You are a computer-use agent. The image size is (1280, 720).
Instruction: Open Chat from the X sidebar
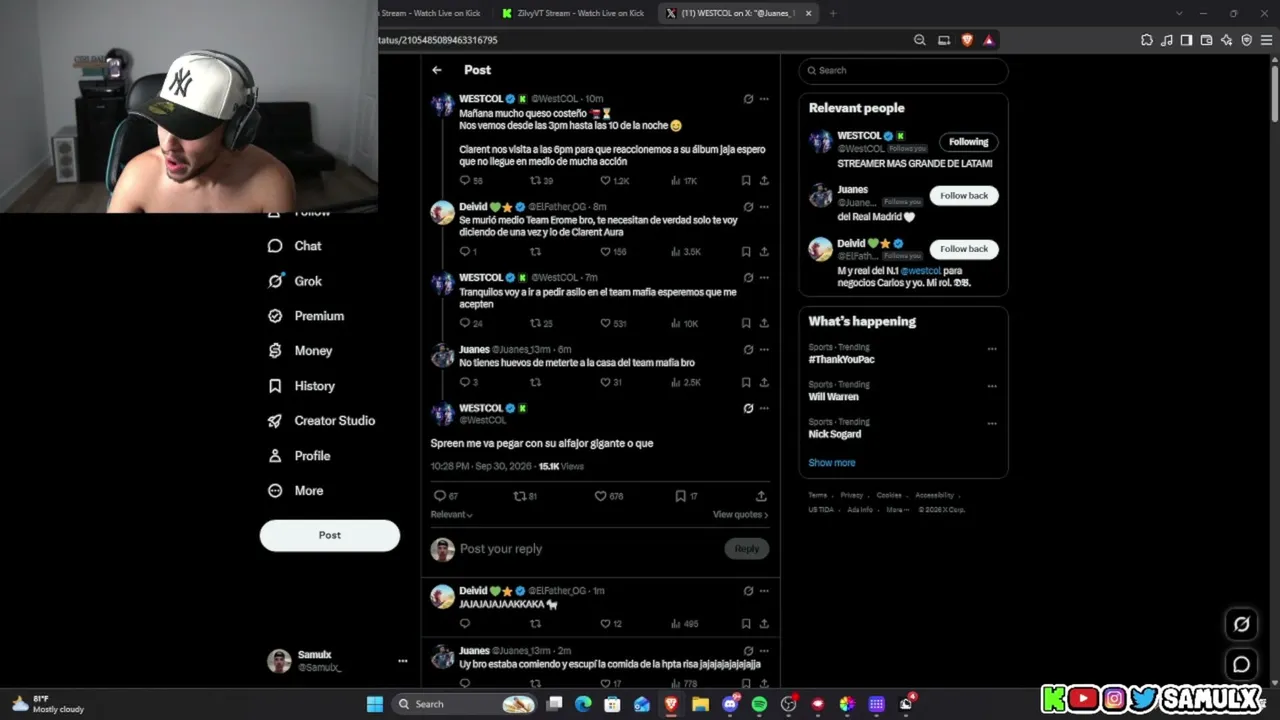[x=295, y=246]
